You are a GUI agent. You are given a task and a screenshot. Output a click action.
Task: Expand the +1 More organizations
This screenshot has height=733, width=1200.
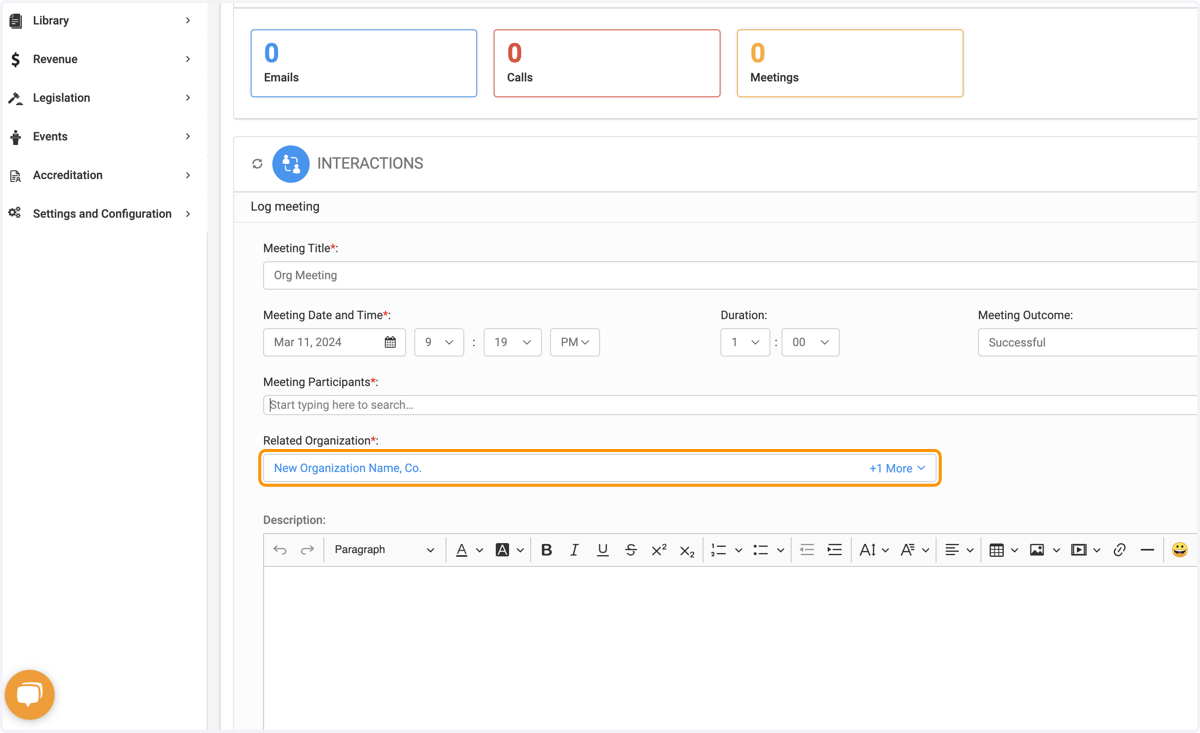(x=897, y=468)
